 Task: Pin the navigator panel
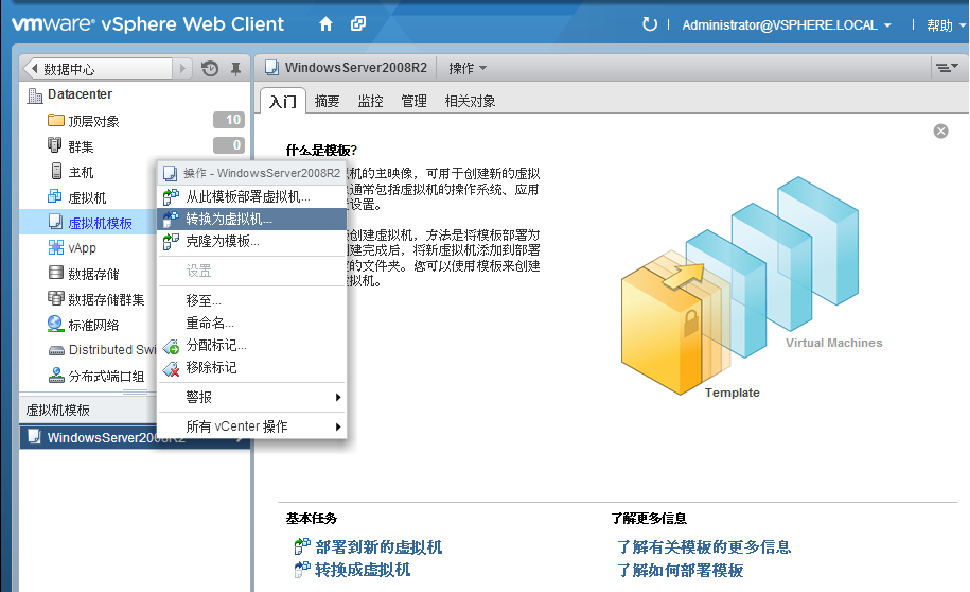click(236, 69)
